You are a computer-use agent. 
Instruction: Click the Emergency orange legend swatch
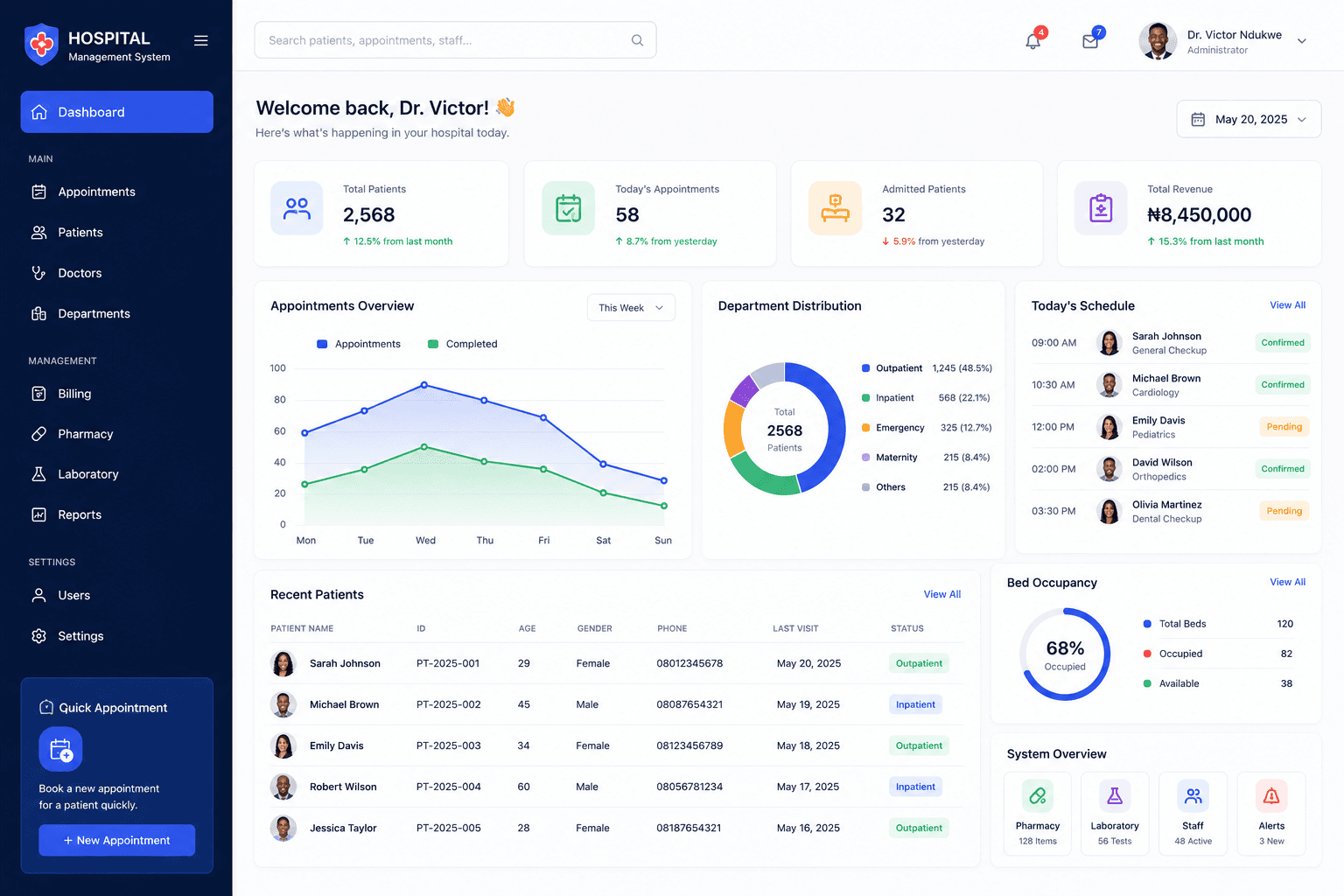coord(865,428)
